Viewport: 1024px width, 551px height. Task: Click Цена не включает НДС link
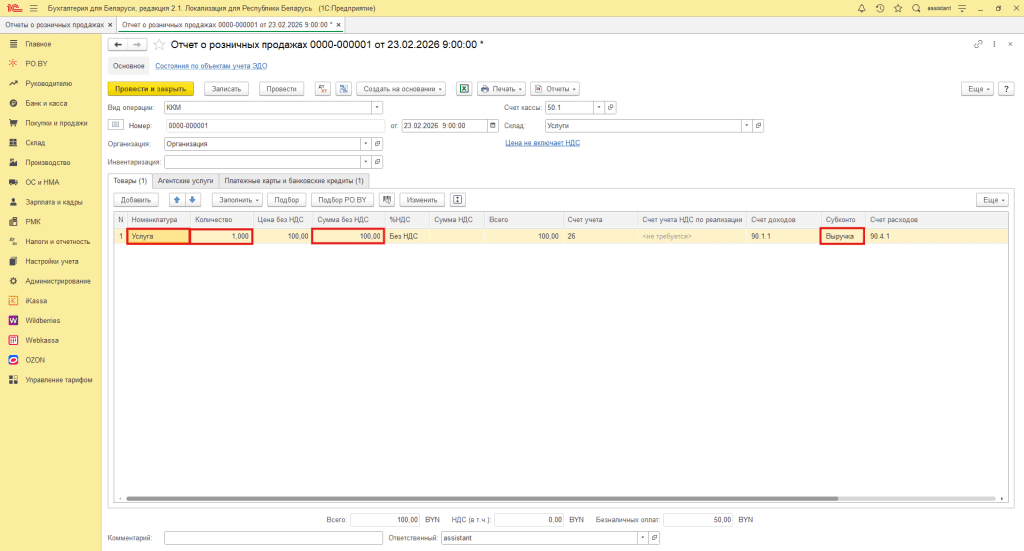542,143
